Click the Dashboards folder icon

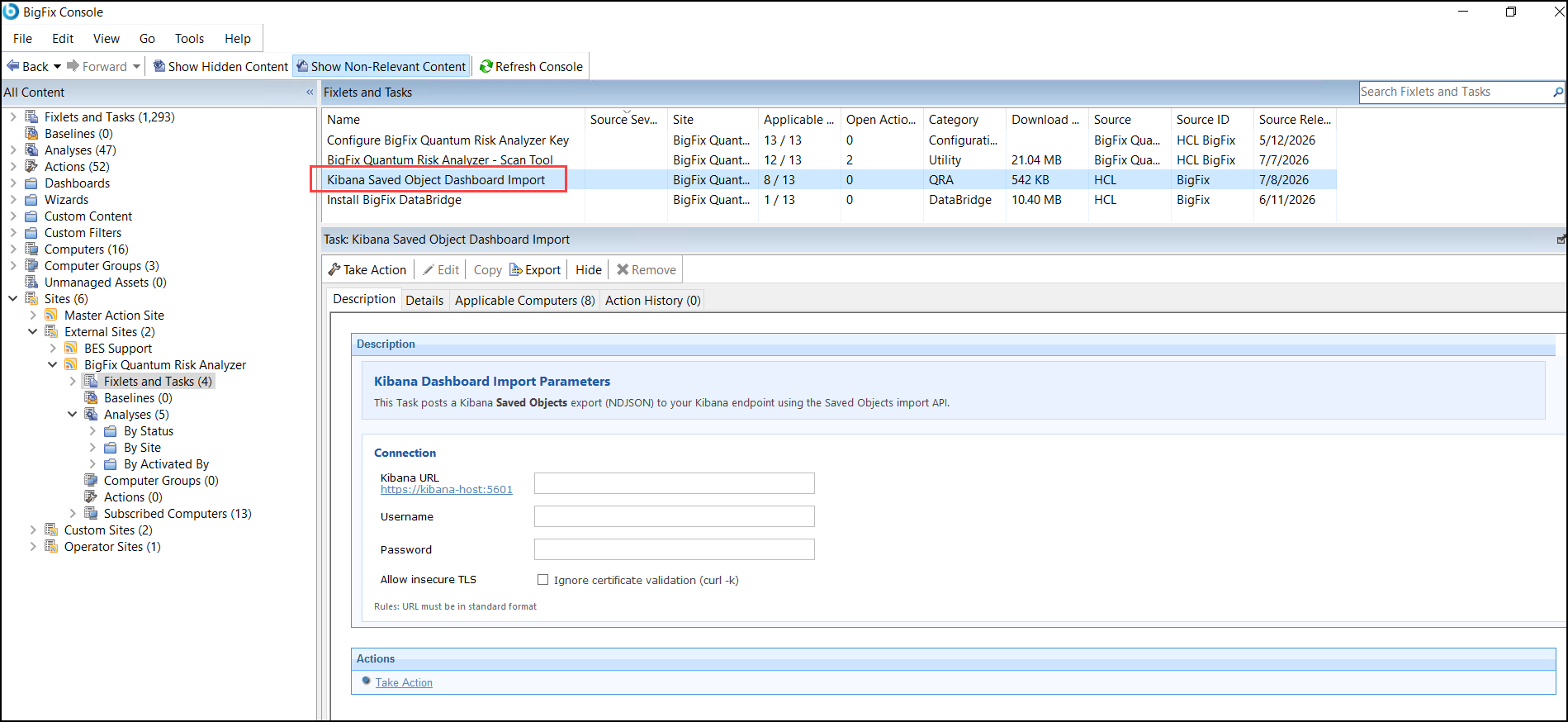pos(31,183)
